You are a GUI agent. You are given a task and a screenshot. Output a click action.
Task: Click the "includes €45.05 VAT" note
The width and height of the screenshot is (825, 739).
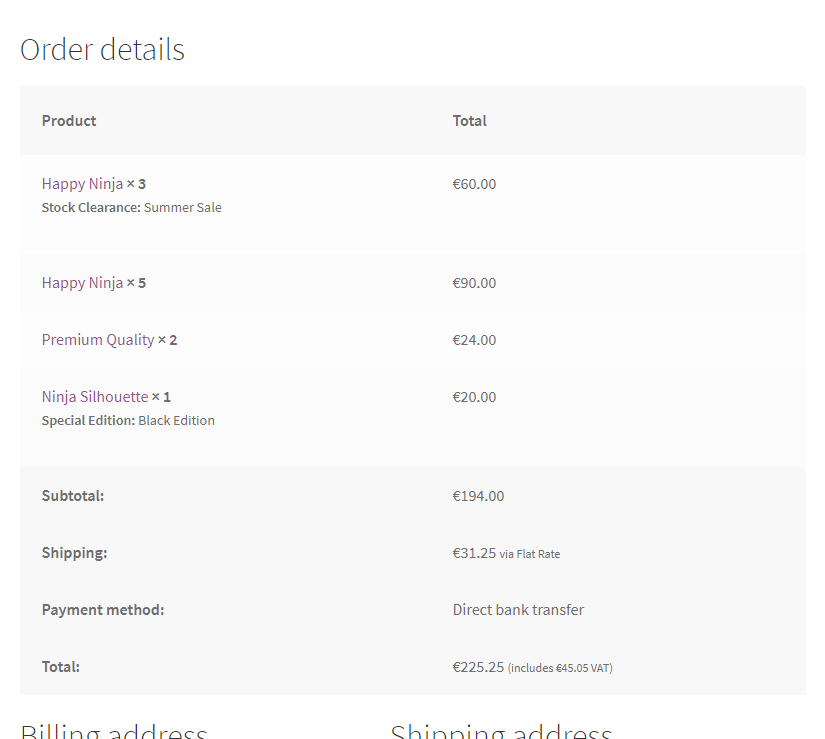click(560, 668)
